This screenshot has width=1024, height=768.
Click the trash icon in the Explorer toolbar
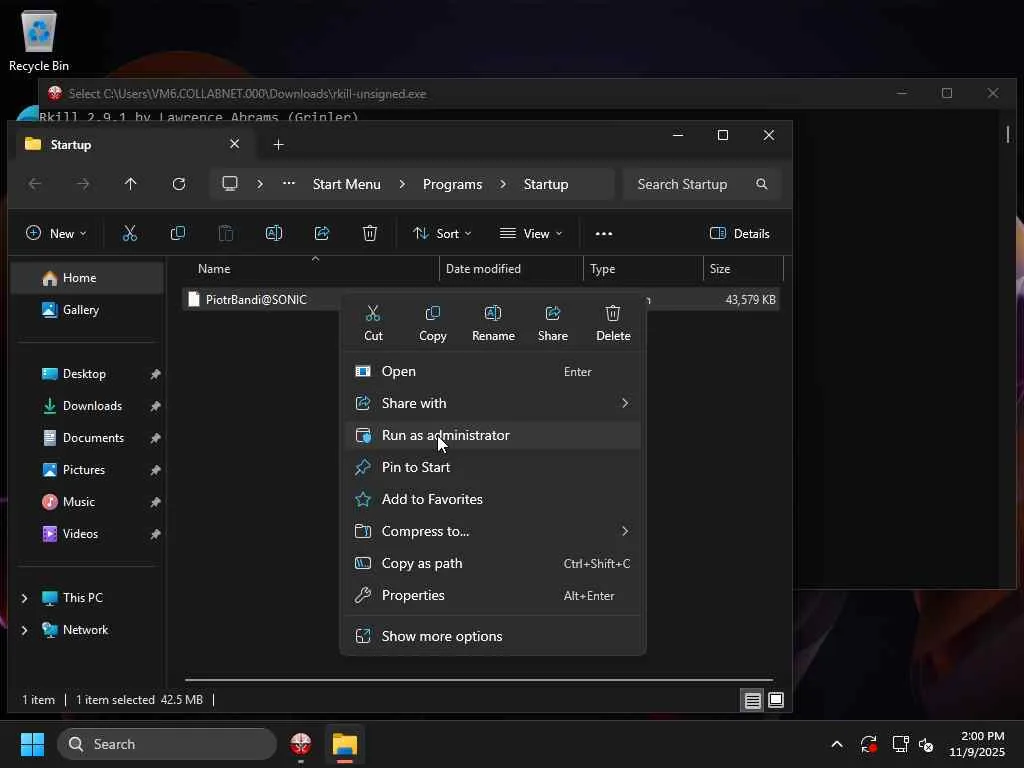(370, 233)
